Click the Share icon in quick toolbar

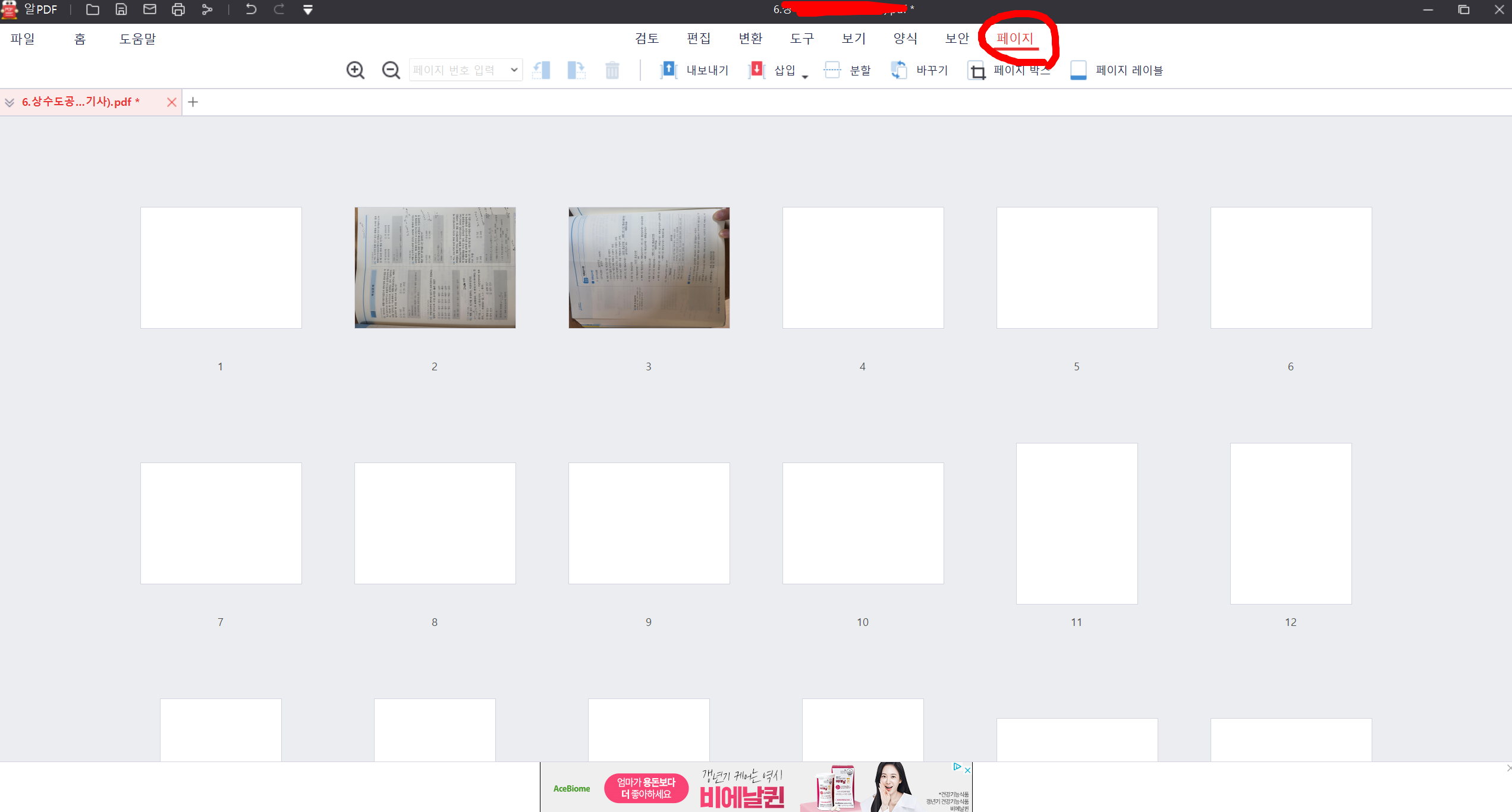[x=207, y=10]
